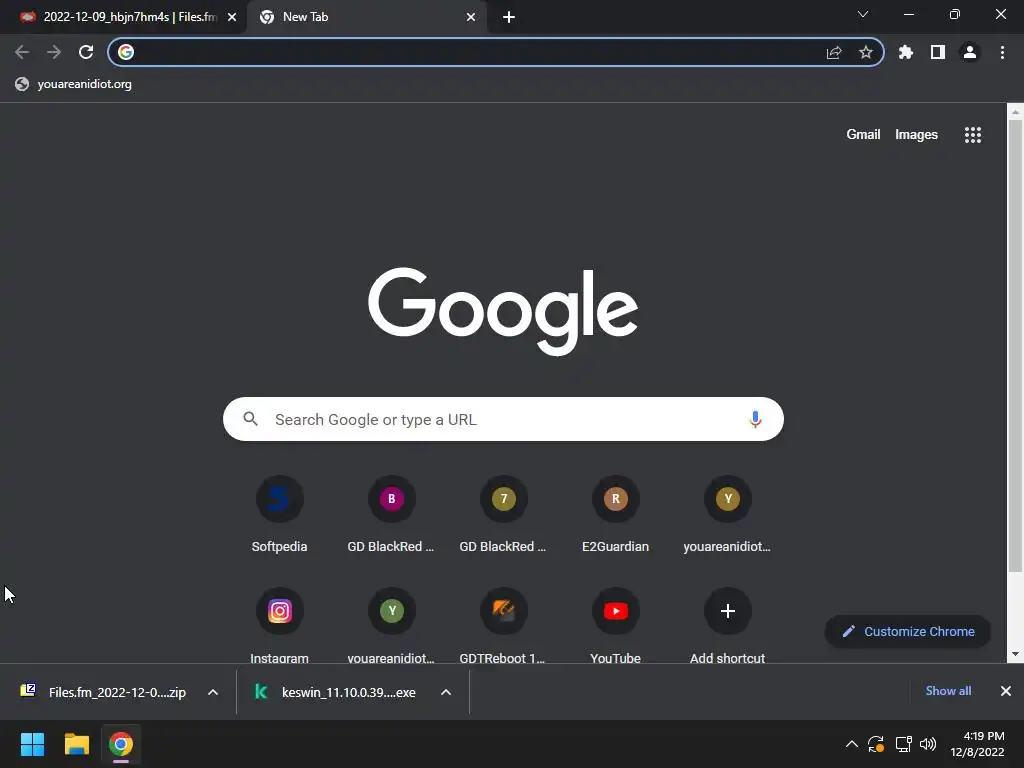Open the Extensions puzzle icon
The height and width of the screenshot is (768, 1024).
point(906,52)
